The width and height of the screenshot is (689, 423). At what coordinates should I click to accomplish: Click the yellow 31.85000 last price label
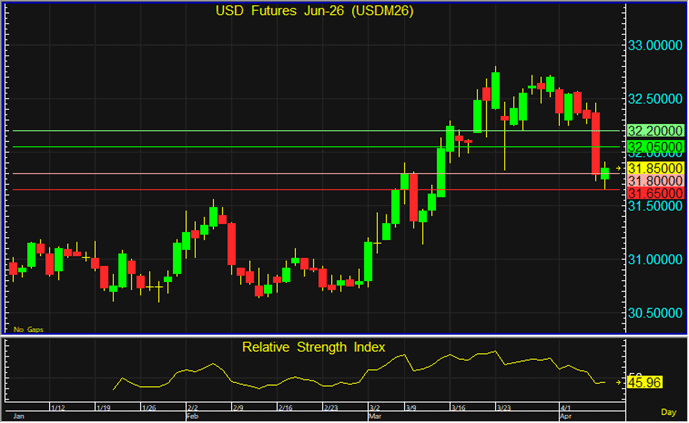[x=655, y=168]
